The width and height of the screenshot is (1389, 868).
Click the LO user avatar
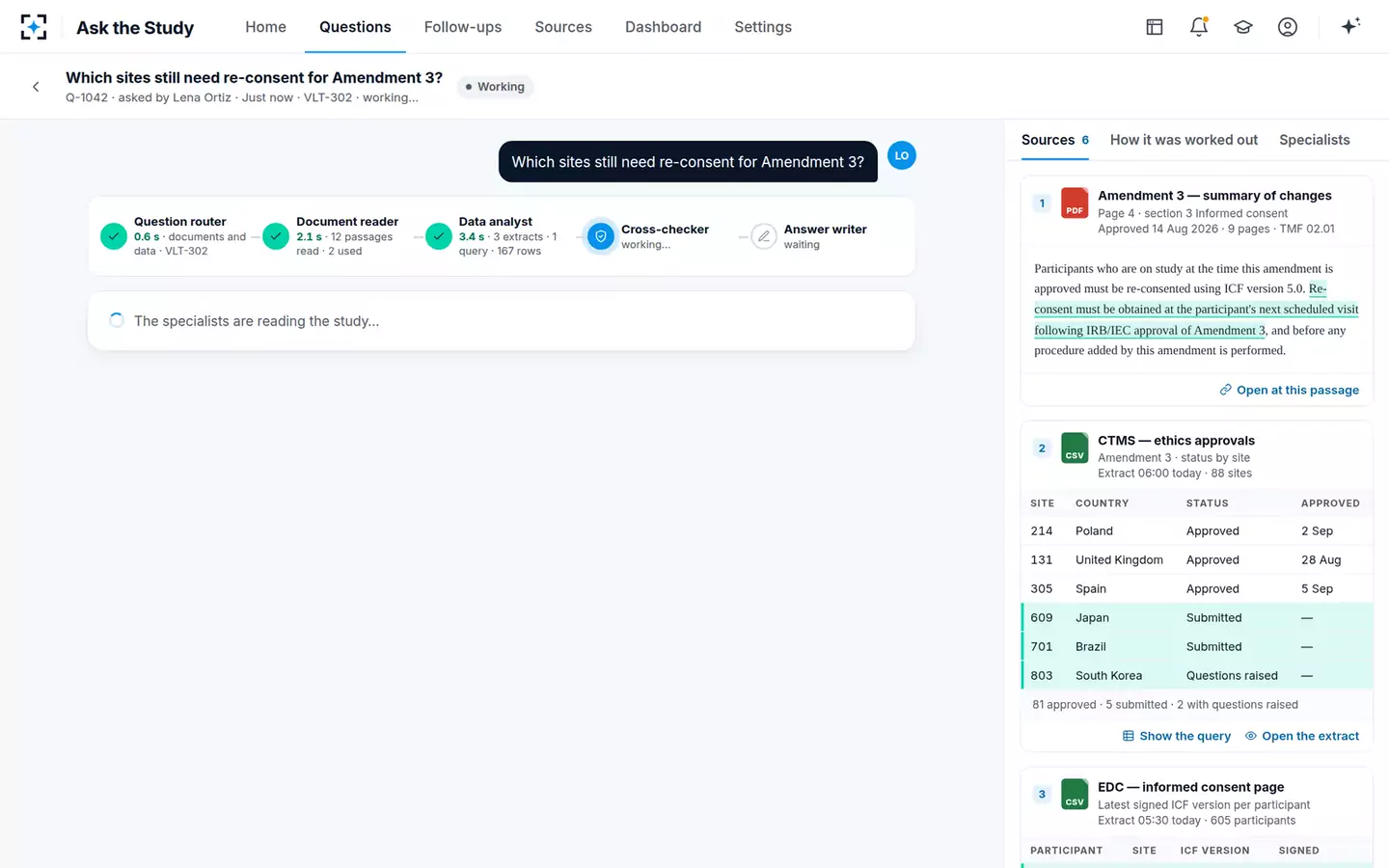pyautogui.click(x=901, y=155)
